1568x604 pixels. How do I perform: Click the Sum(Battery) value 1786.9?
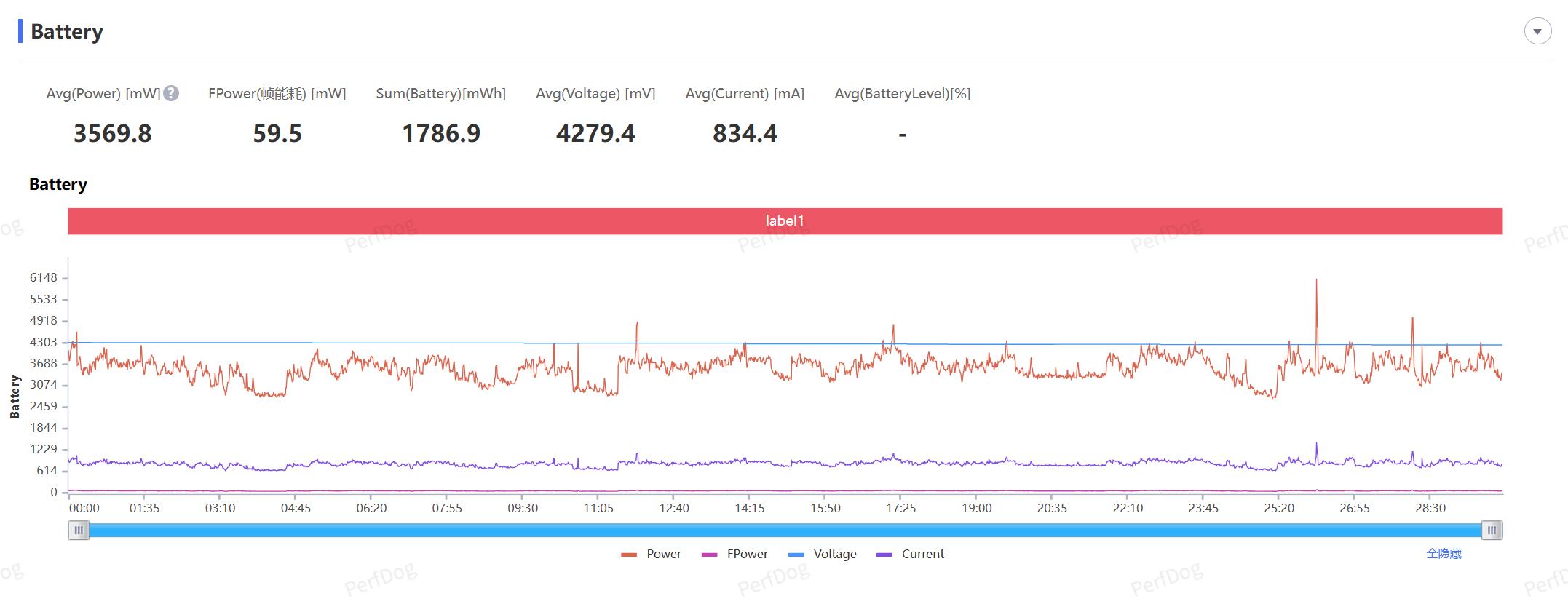[x=441, y=134]
